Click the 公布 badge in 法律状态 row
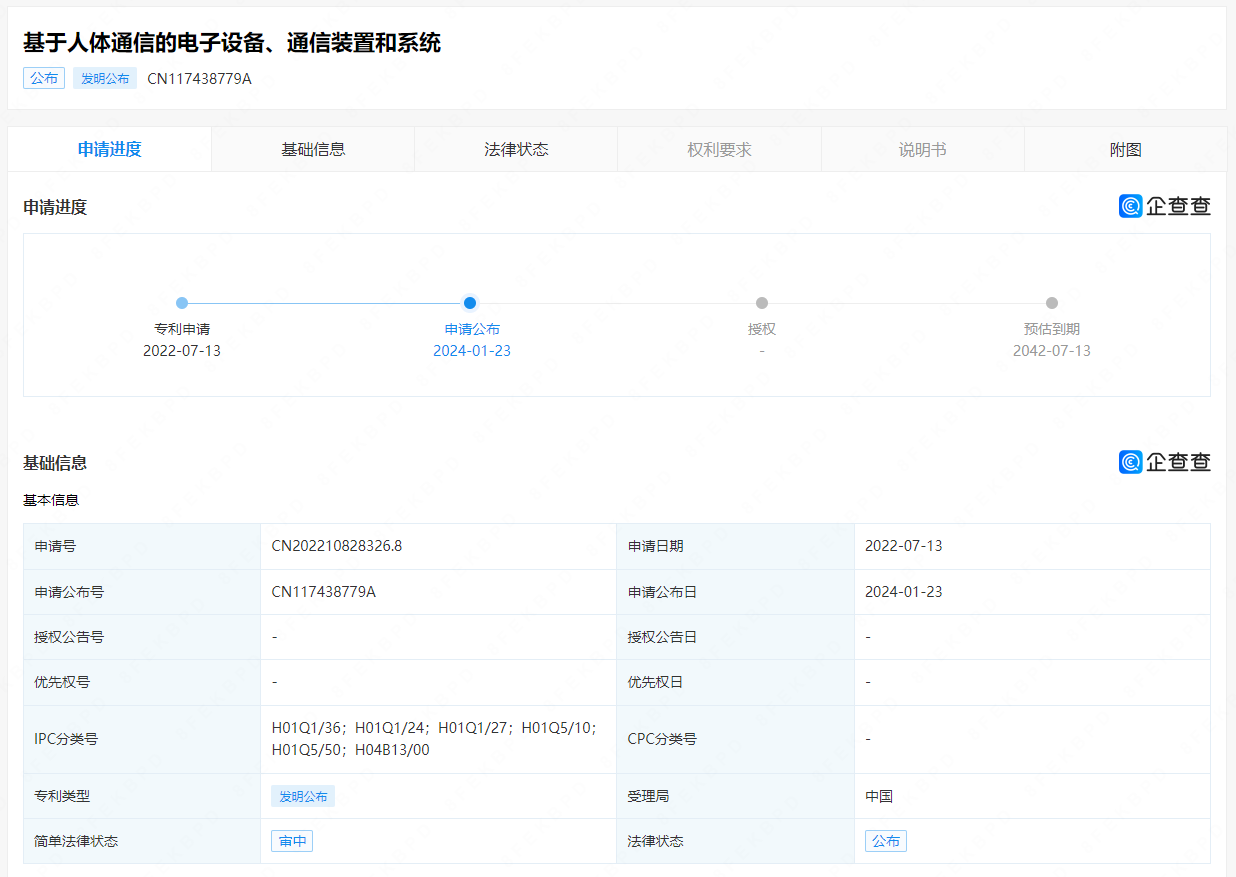The height and width of the screenshot is (877, 1236). tap(886, 841)
